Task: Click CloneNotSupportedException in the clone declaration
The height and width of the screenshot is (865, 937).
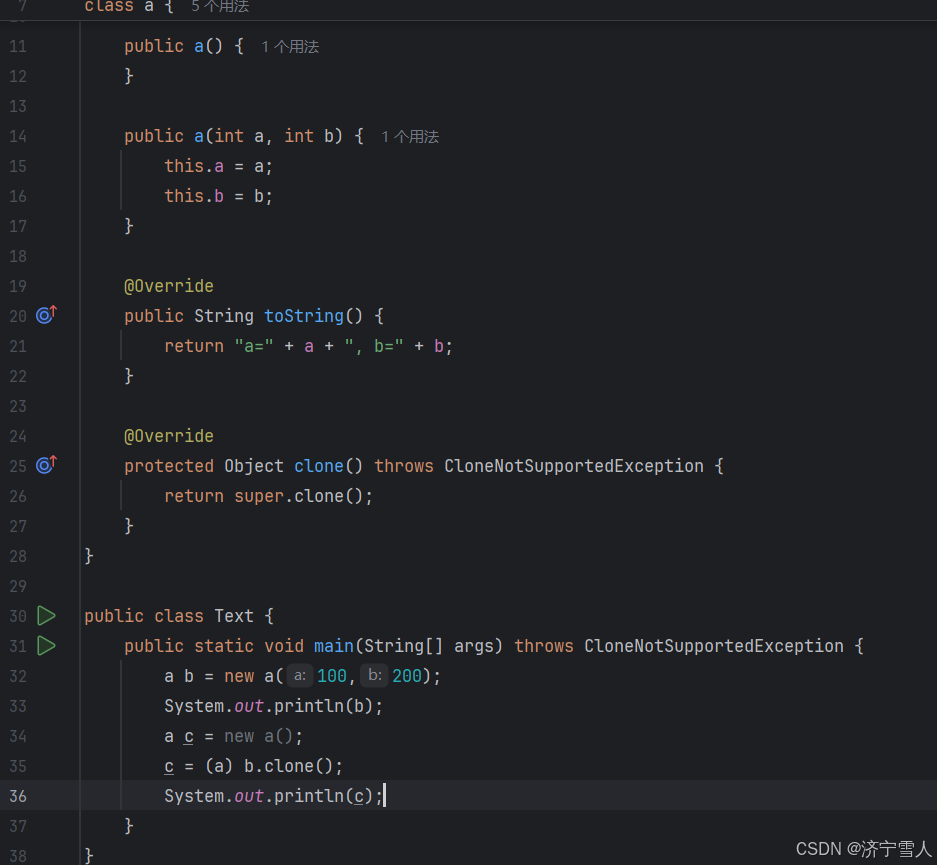Action: click(x=574, y=466)
